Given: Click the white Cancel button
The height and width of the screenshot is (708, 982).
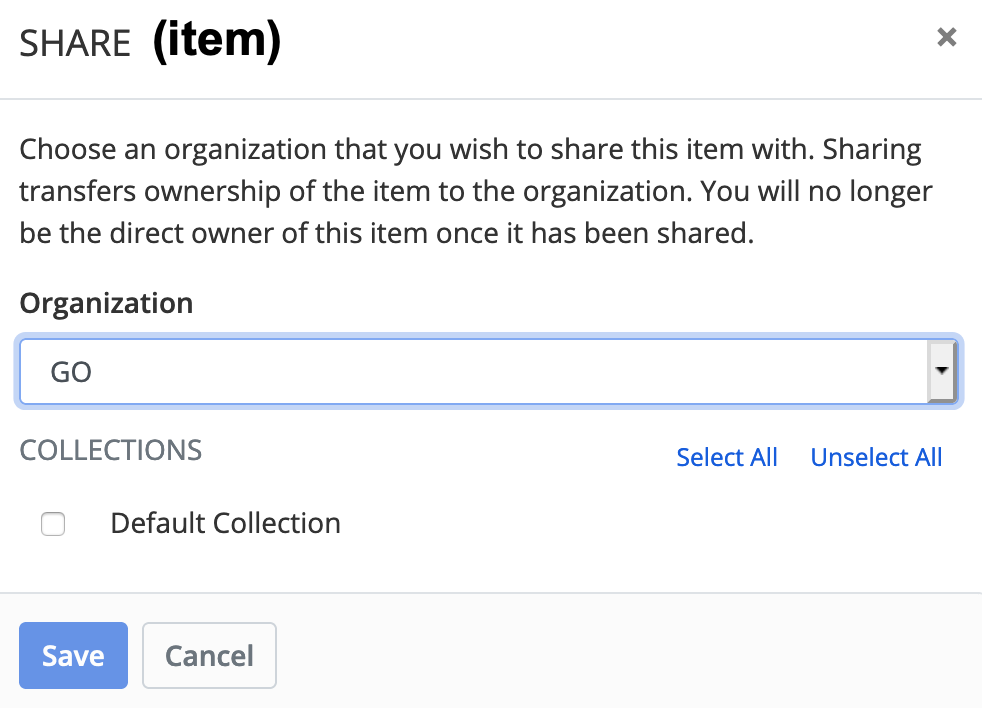Looking at the screenshot, I should pyautogui.click(x=209, y=656).
